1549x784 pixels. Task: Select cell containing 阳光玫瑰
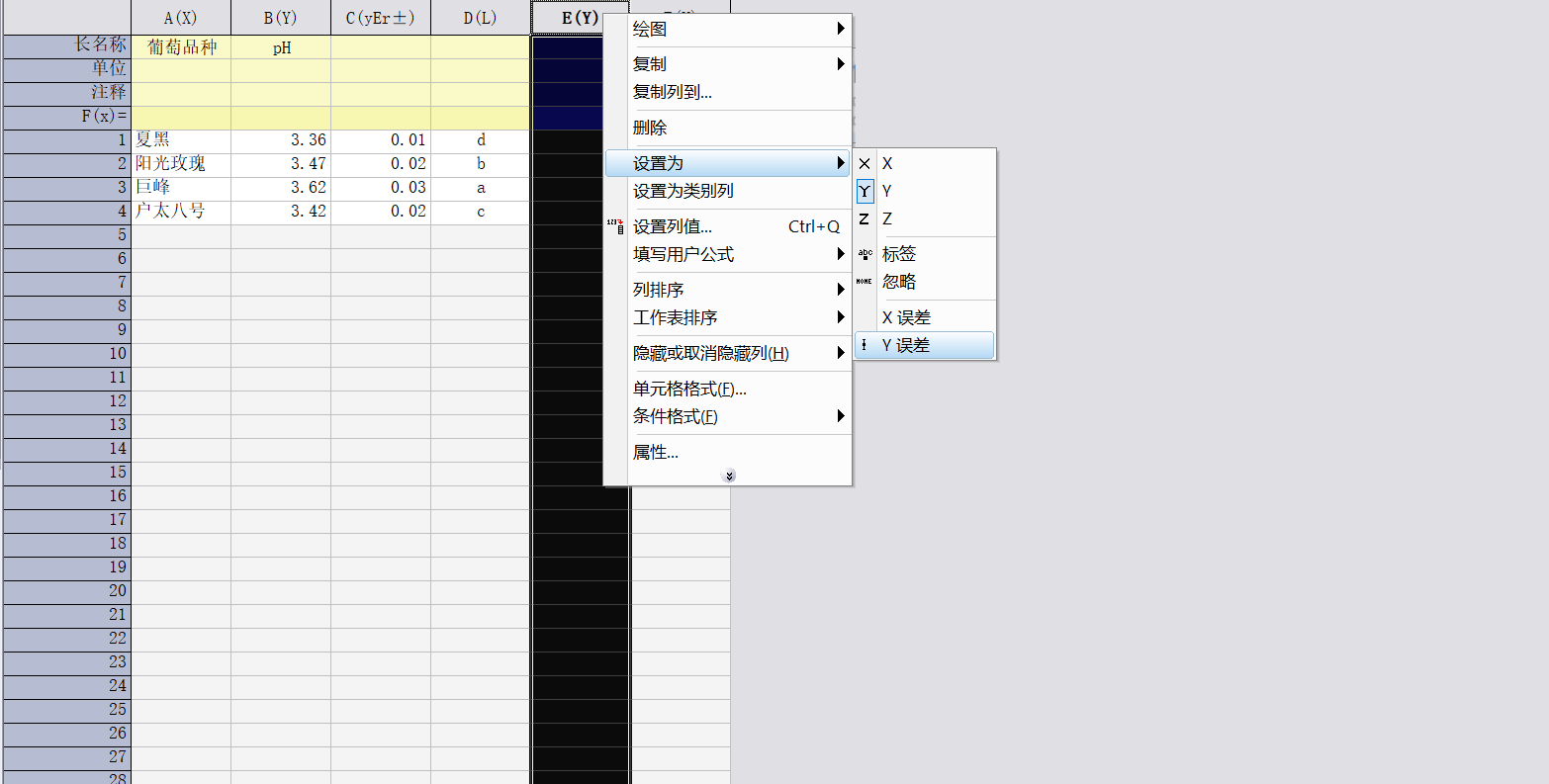click(170, 164)
